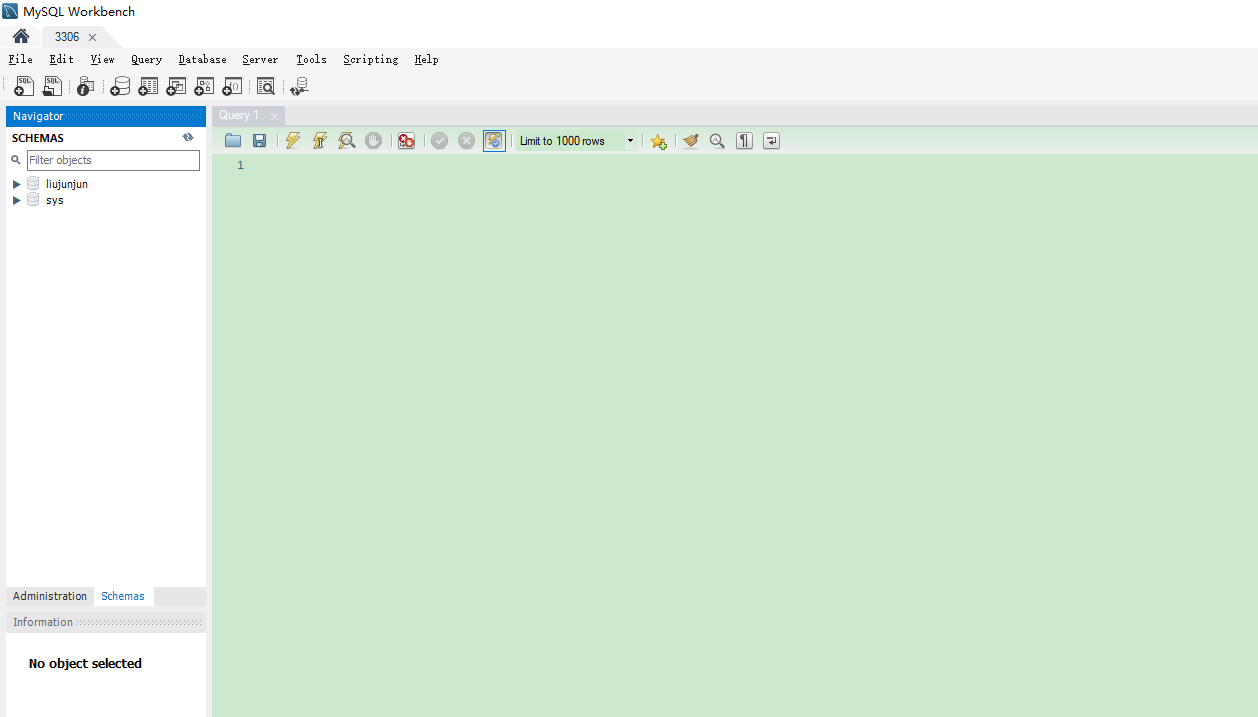Image resolution: width=1258 pixels, height=717 pixels.
Task: Open the View menu
Action: pyautogui.click(x=102, y=59)
